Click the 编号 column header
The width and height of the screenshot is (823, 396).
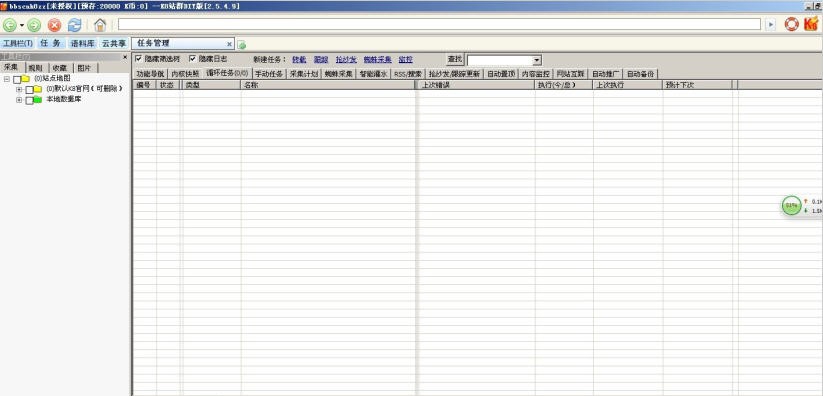point(144,85)
